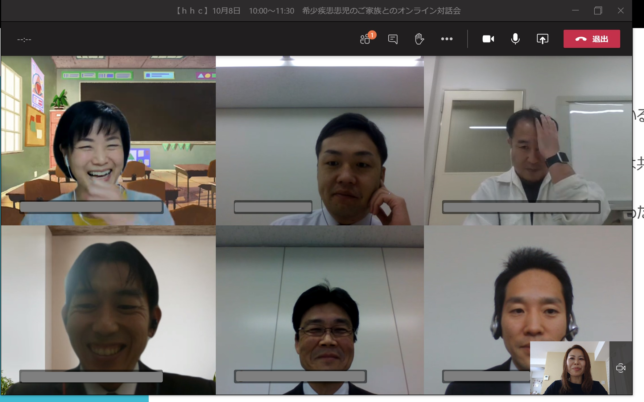Toggle the camera off
This screenshot has width=644, height=402.
click(x=488, y=39)
